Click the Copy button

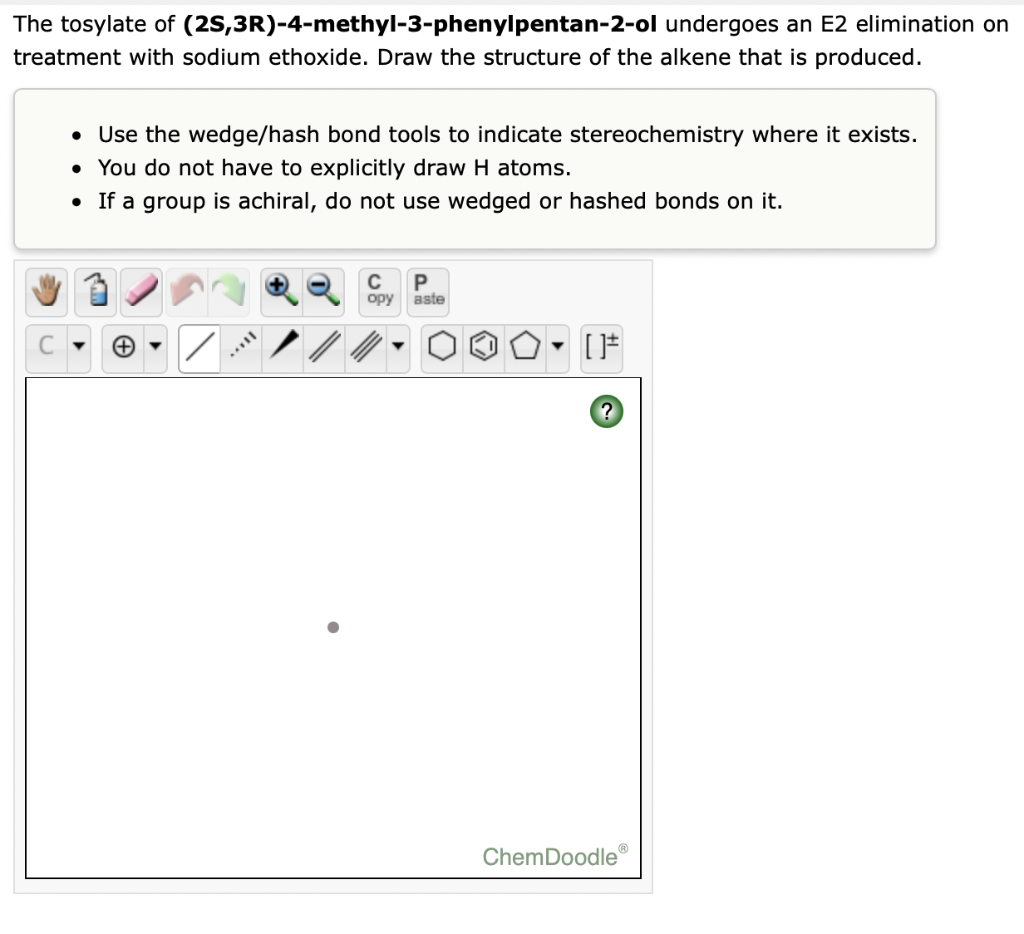pos(379,292)
